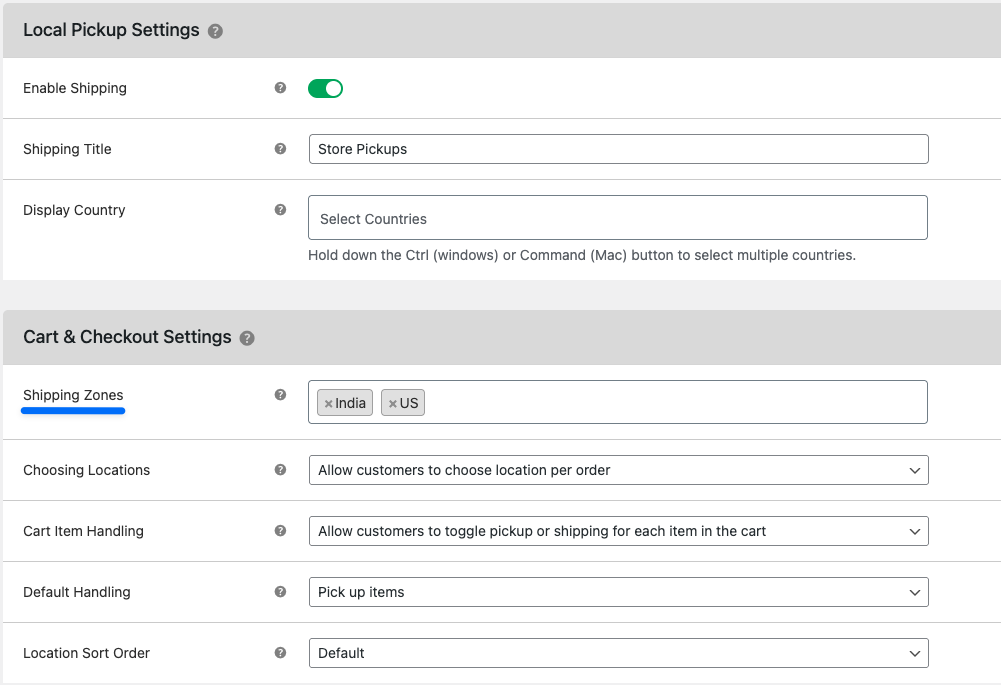
Task: Click help icon next to Shipping Title
Action: (281, 149)
